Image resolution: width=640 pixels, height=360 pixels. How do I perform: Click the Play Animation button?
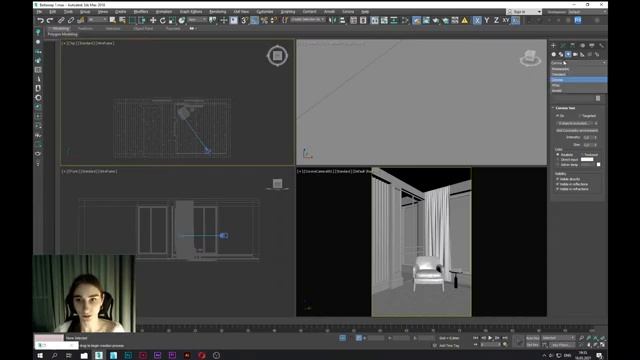coord(490,338)
